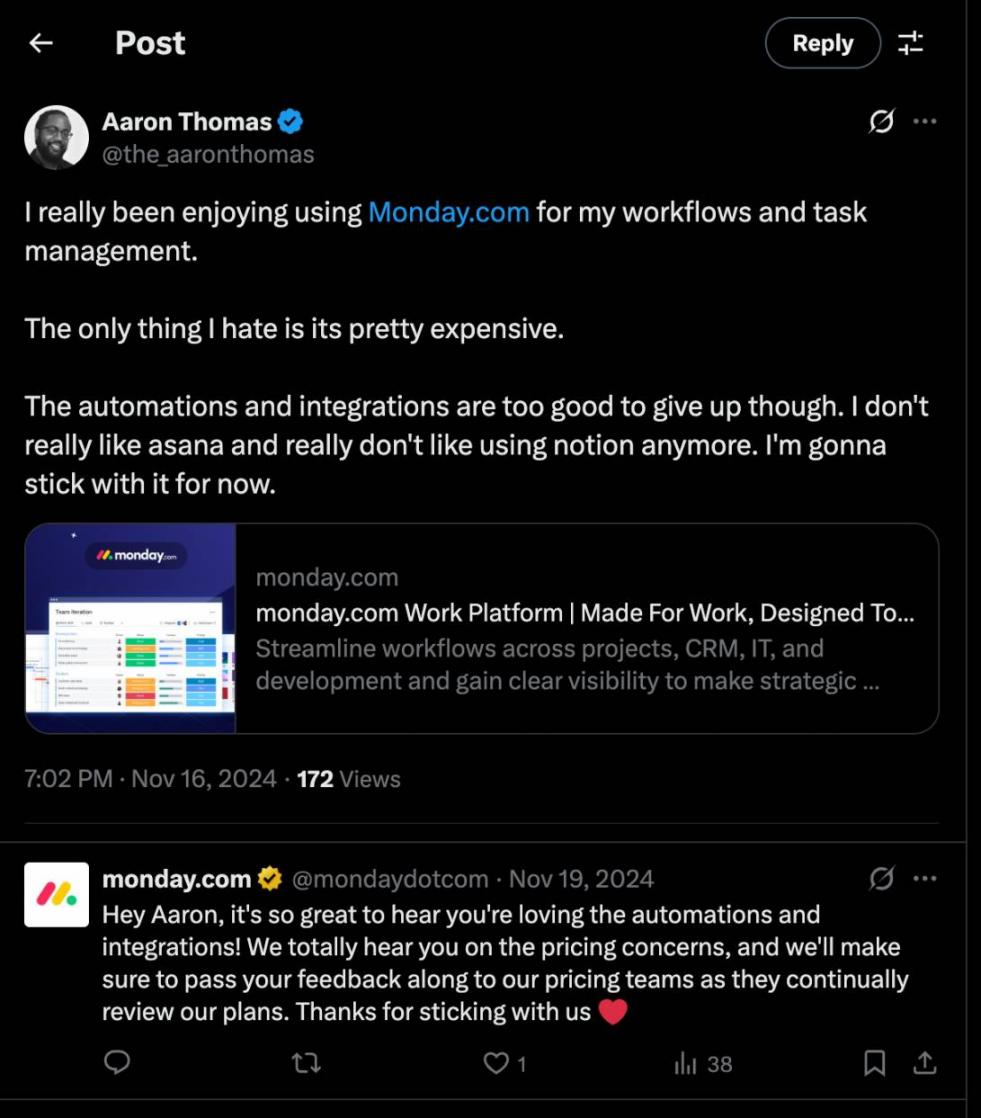
Task: Share the monday.com reply
Action: (925, 1063)
